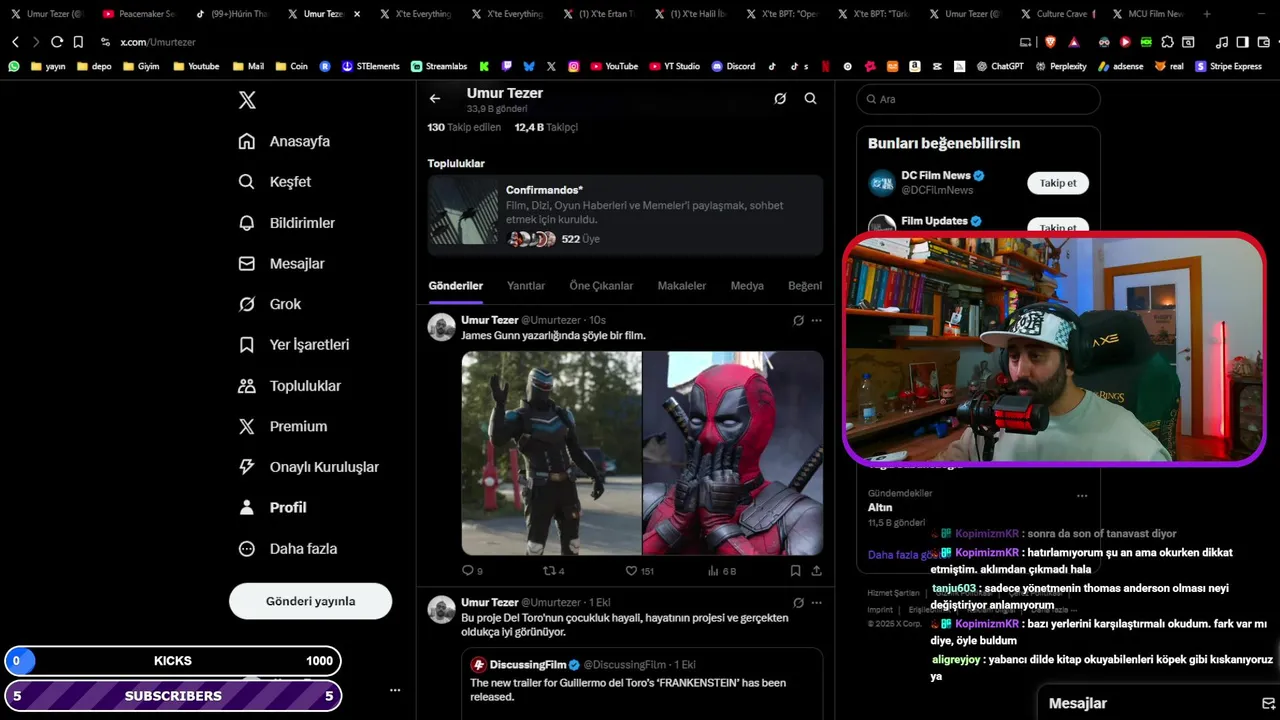1280x720 pixels.
Task: Toggle browser sidebar panel icon
Action: click(x=1242, y=42)
